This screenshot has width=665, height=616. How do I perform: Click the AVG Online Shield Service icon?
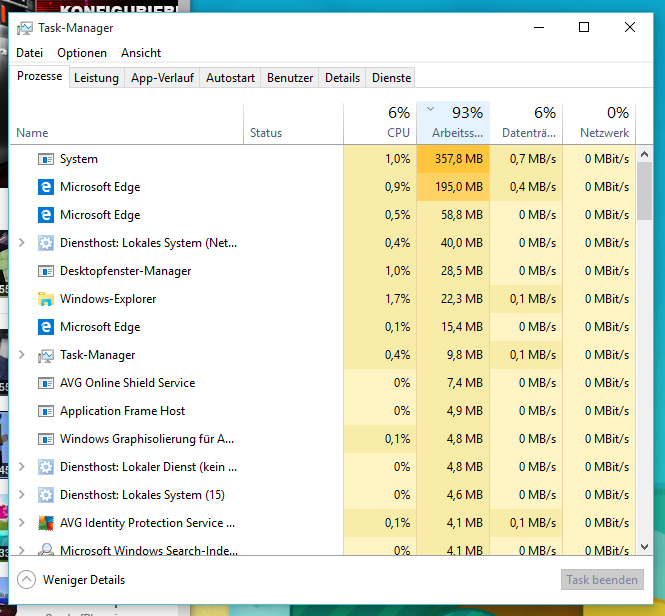pos(46,383)
